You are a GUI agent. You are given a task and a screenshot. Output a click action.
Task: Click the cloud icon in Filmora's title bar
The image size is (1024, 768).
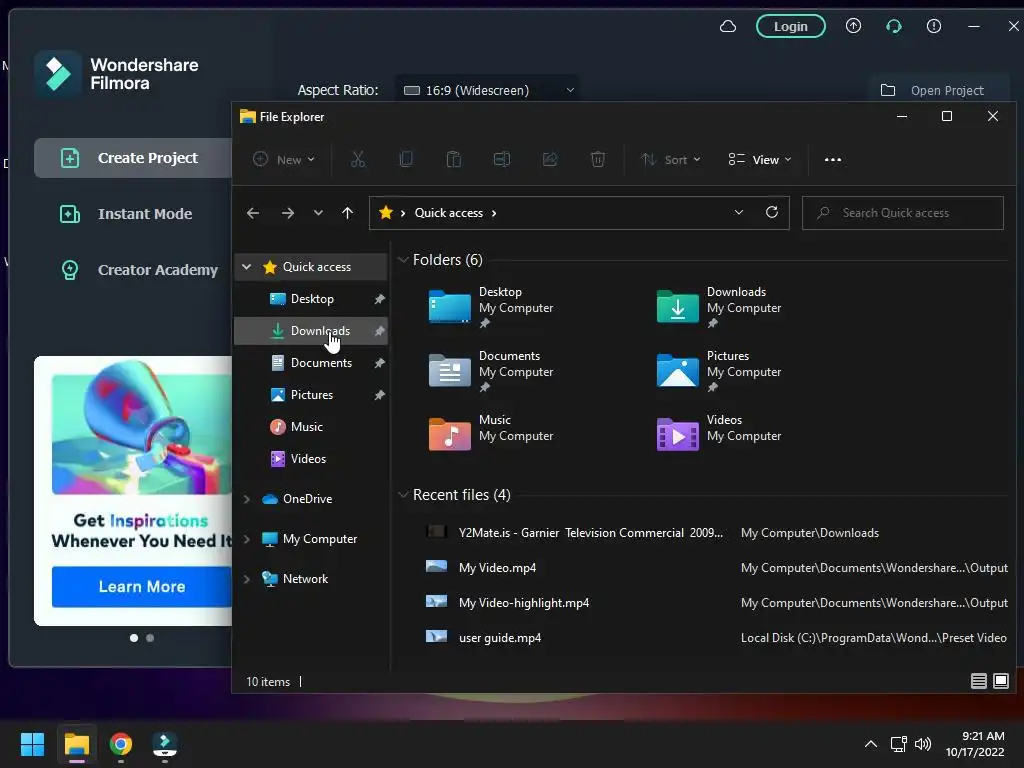pyautogui.click(x=728, y=26)
